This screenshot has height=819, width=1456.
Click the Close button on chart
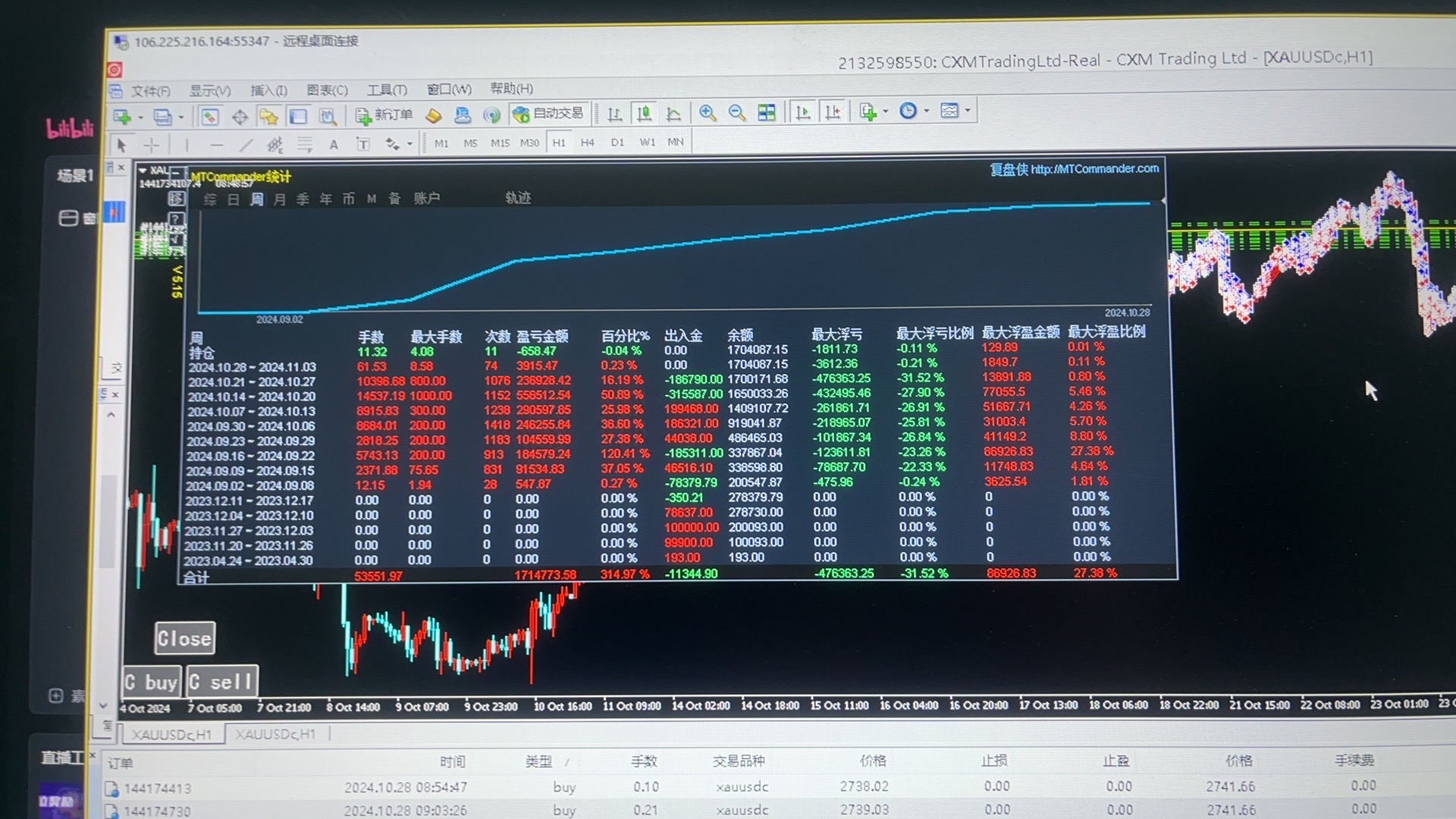click(184, 639)
